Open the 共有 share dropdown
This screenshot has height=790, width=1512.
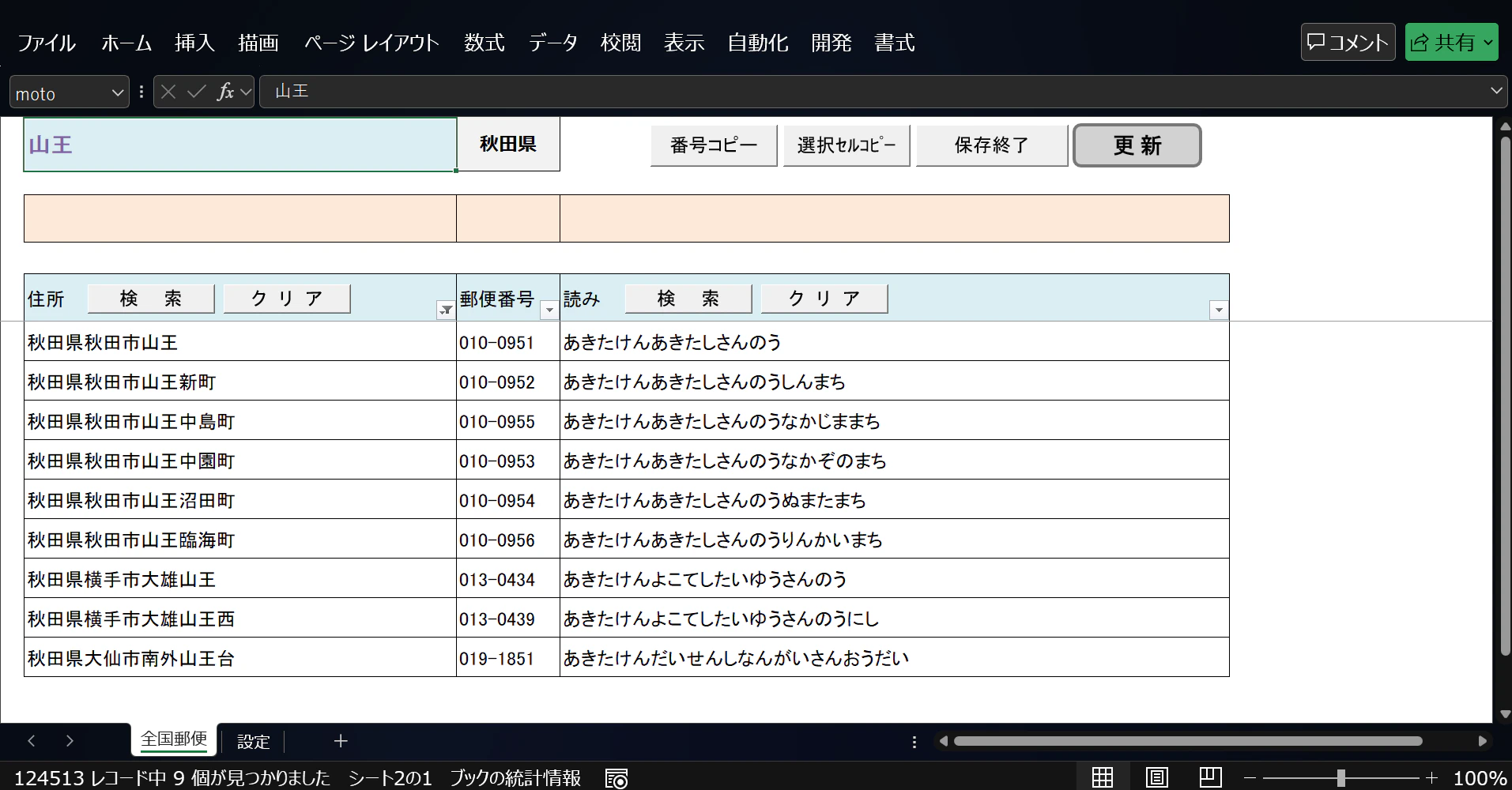point(1488,43)
